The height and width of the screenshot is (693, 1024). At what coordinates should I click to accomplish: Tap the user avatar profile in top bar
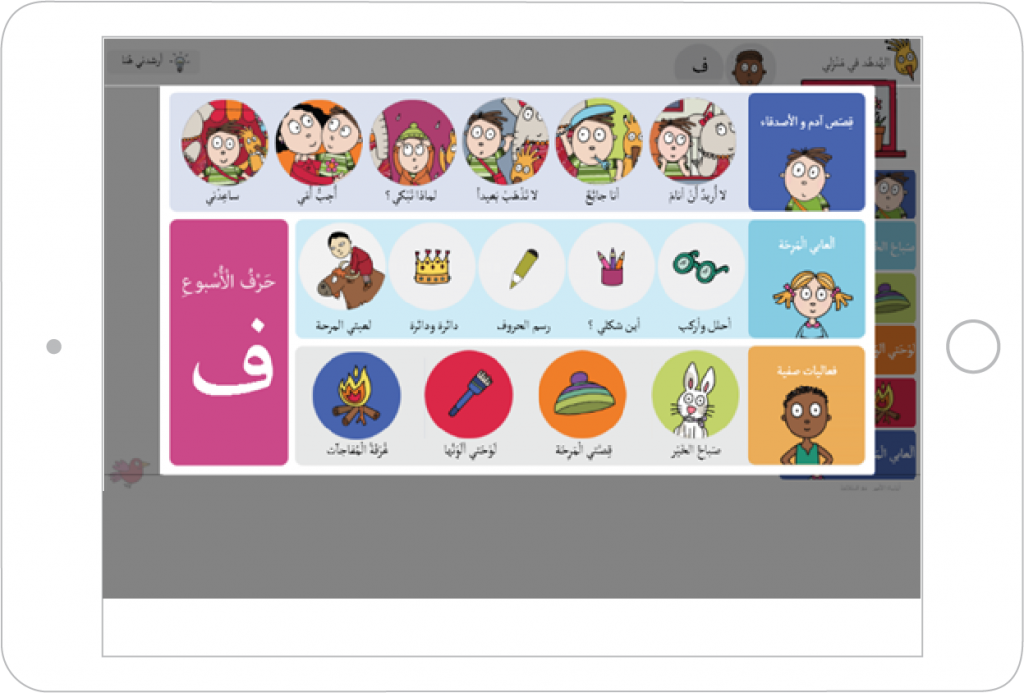750,65
